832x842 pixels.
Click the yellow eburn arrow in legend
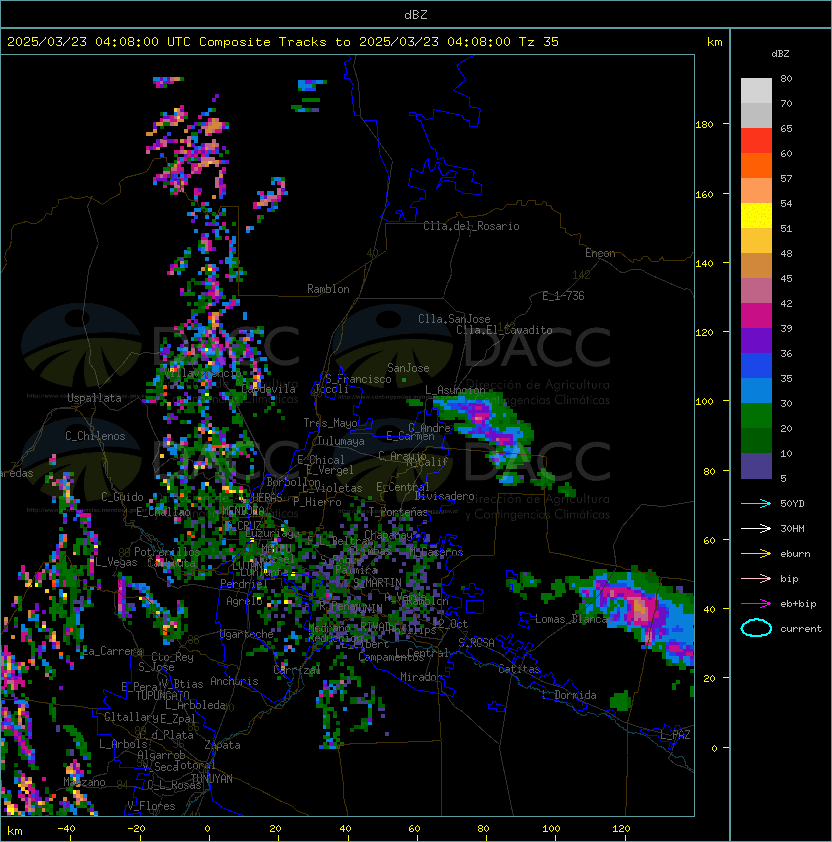click(x=756, y=554)
